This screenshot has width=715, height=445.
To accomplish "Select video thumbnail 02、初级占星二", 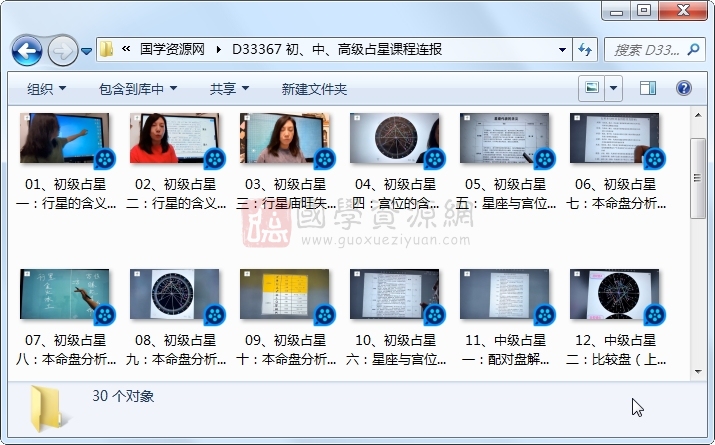I will (175, 139).
